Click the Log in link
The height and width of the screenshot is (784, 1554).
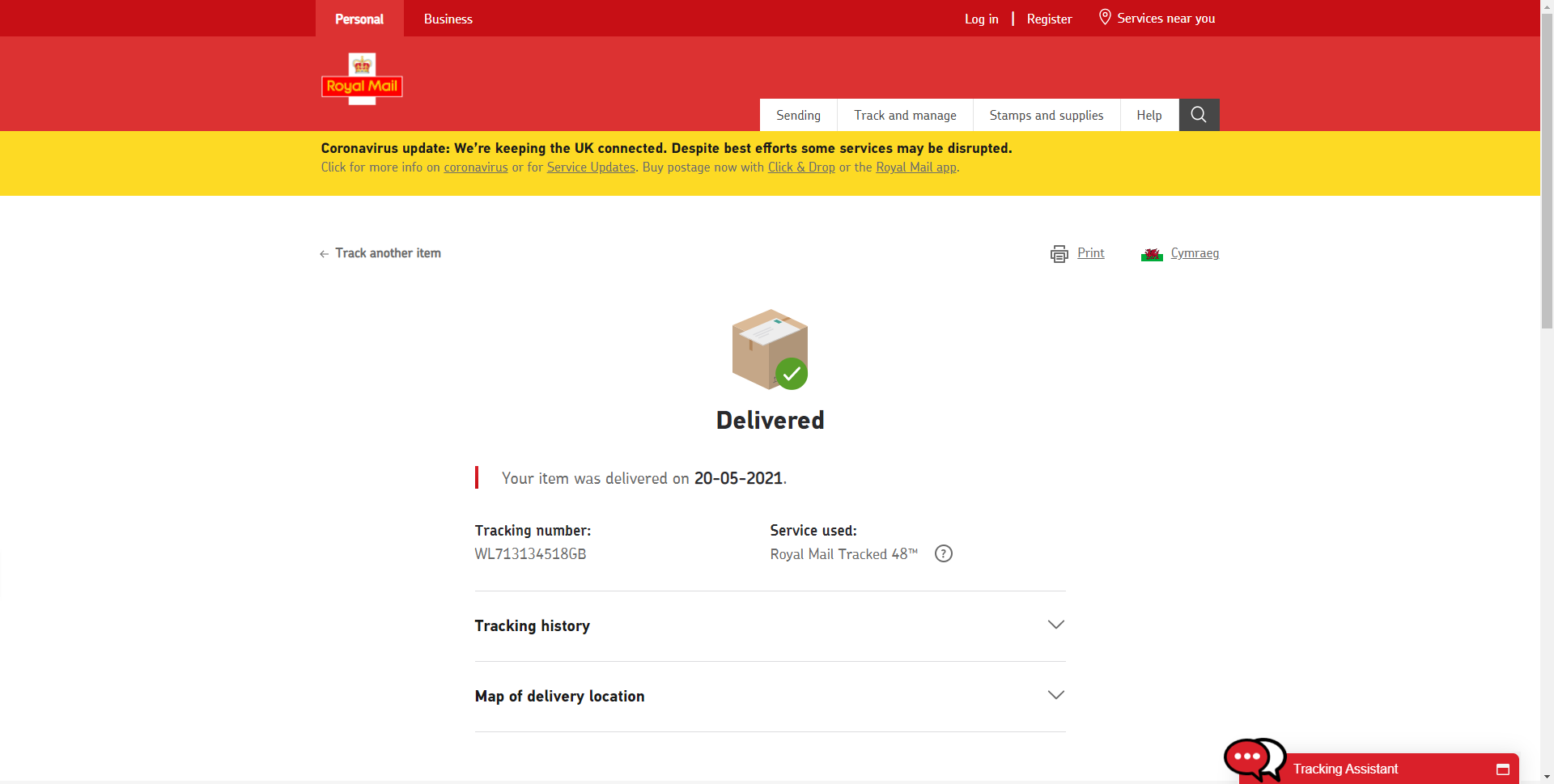[x=981, y=19]
